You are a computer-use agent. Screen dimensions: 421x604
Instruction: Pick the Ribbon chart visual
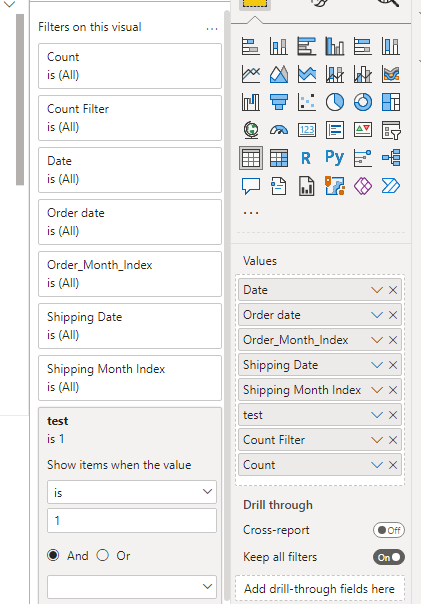(x=391, y=74)
